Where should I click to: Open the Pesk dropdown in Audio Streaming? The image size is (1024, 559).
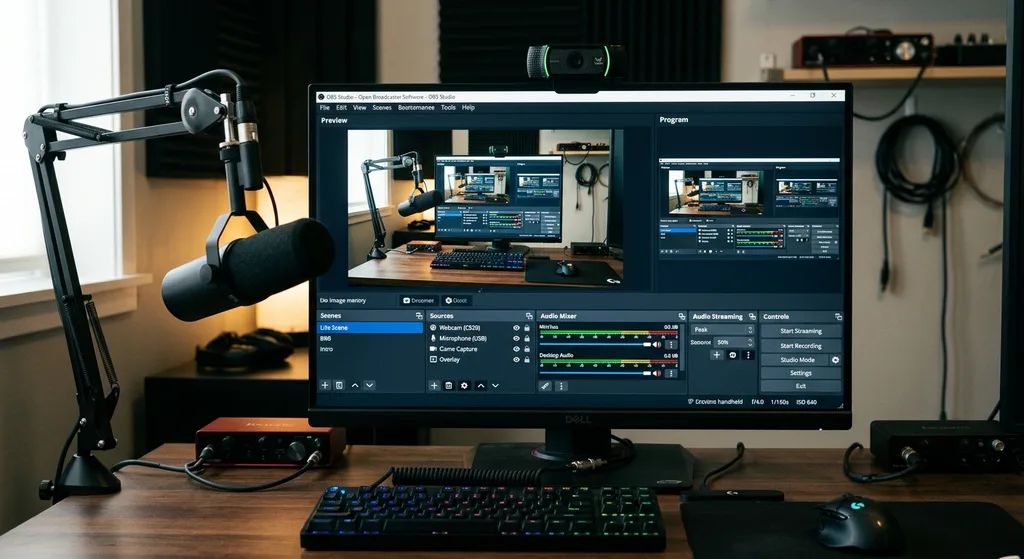click(x=722, y=330)
